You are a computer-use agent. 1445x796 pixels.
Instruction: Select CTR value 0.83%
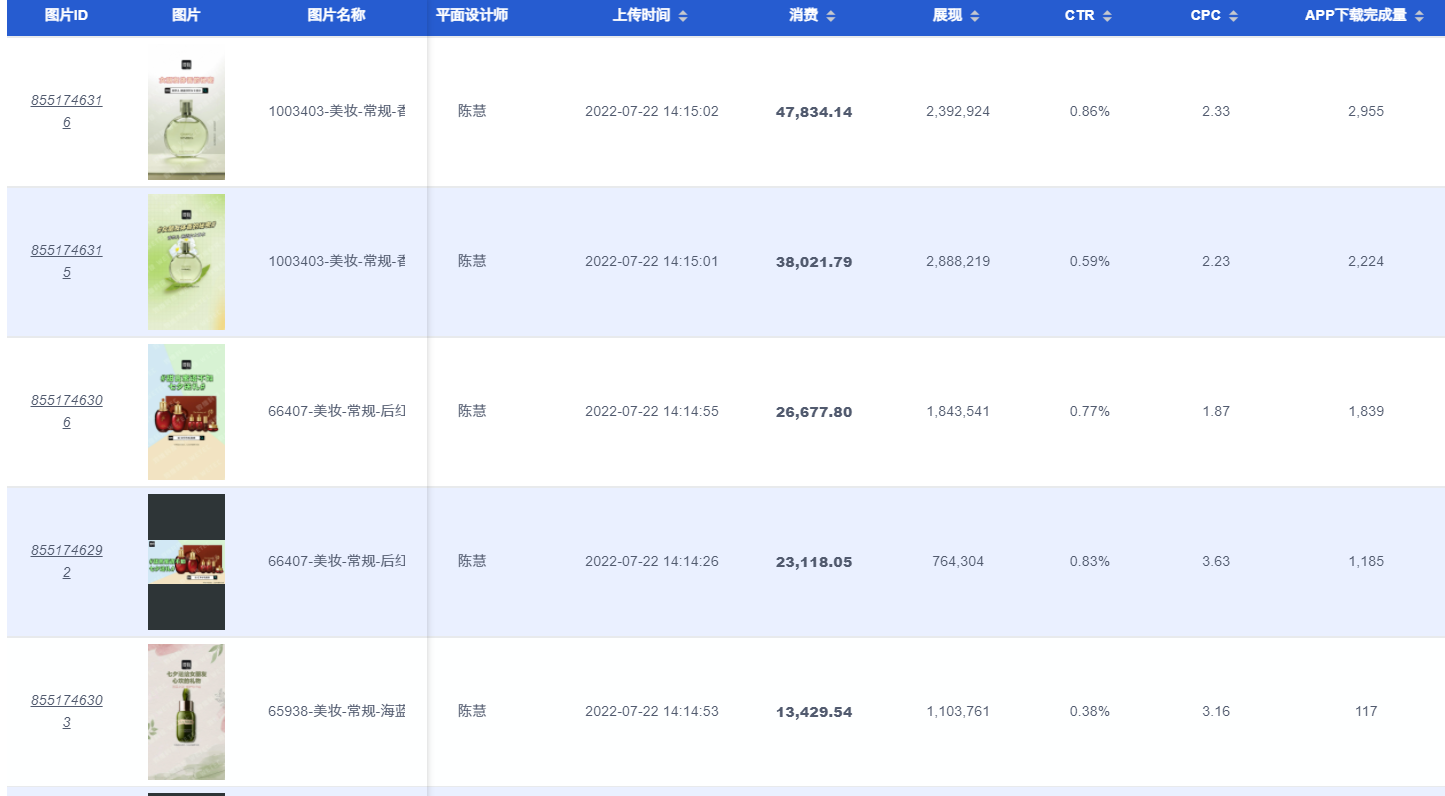pos(1090,561)
